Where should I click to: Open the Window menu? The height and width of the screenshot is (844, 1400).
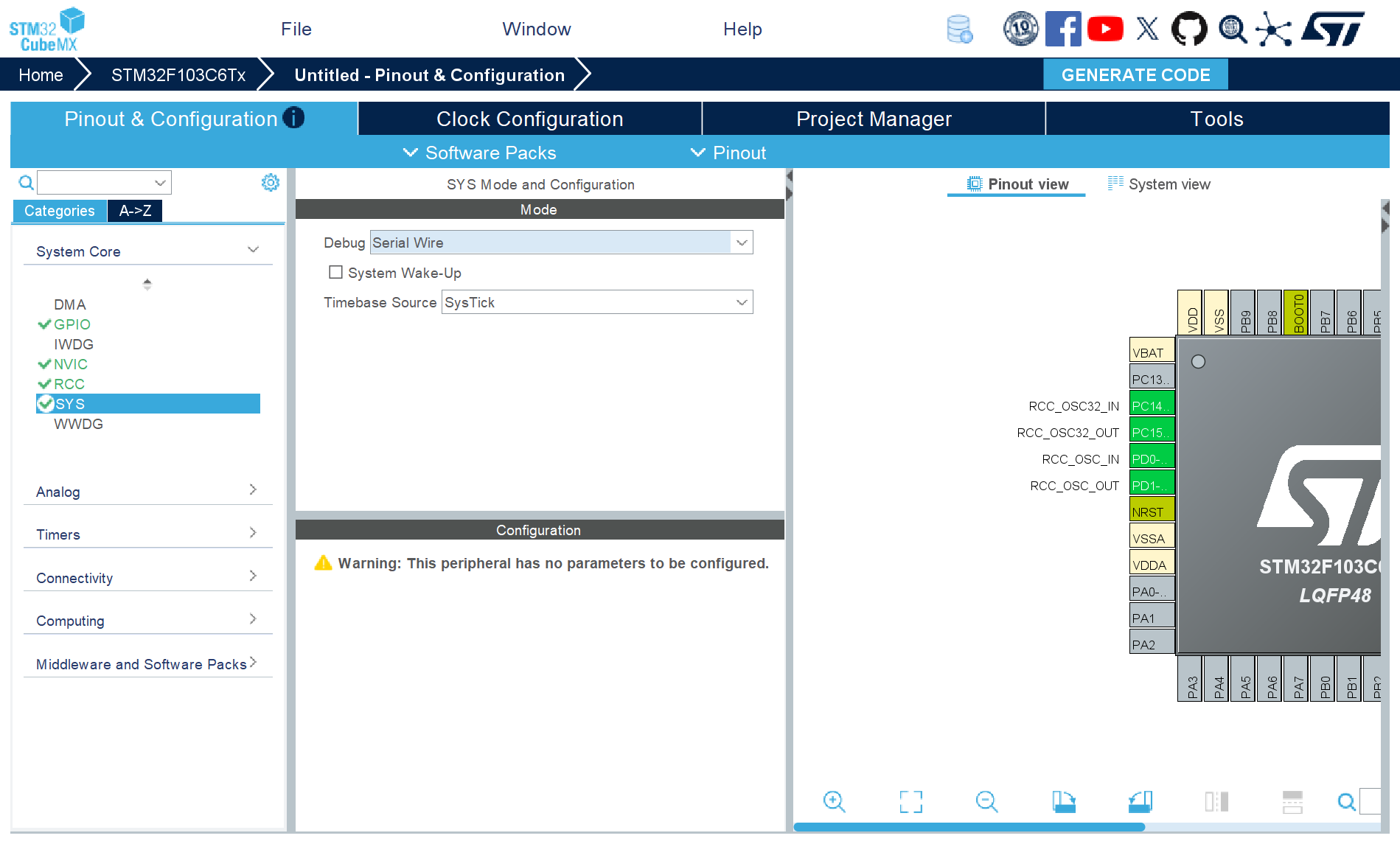[537, 29]
